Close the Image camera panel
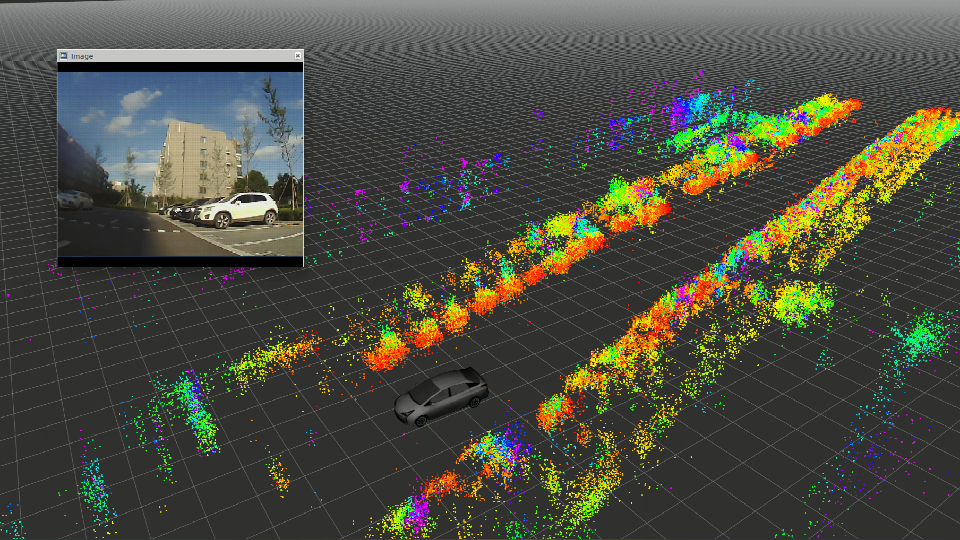Viewport: 960px width, 540px height. point(297,56)
